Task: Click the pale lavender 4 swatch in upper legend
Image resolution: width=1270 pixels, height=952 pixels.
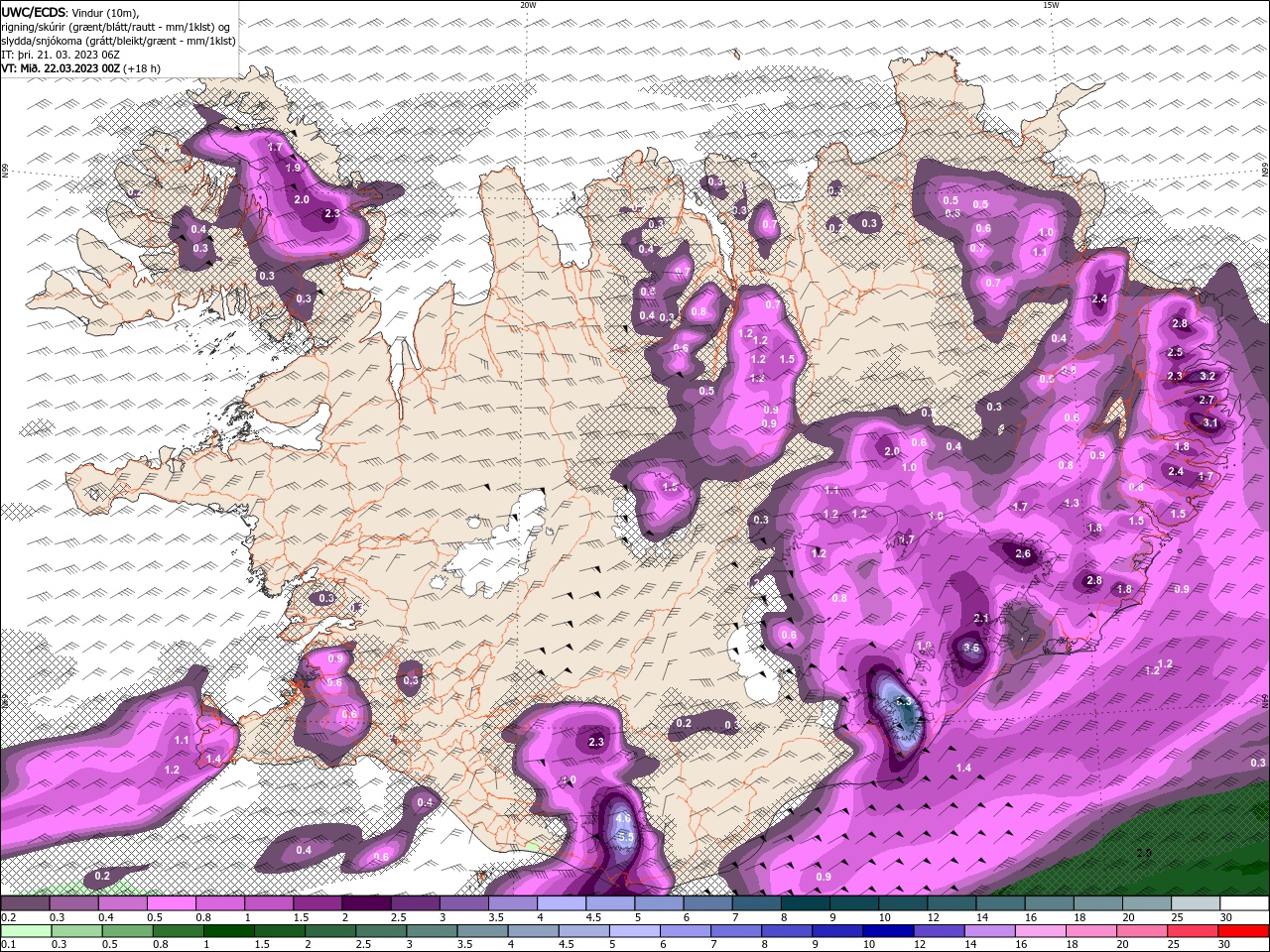Action: 563,903
